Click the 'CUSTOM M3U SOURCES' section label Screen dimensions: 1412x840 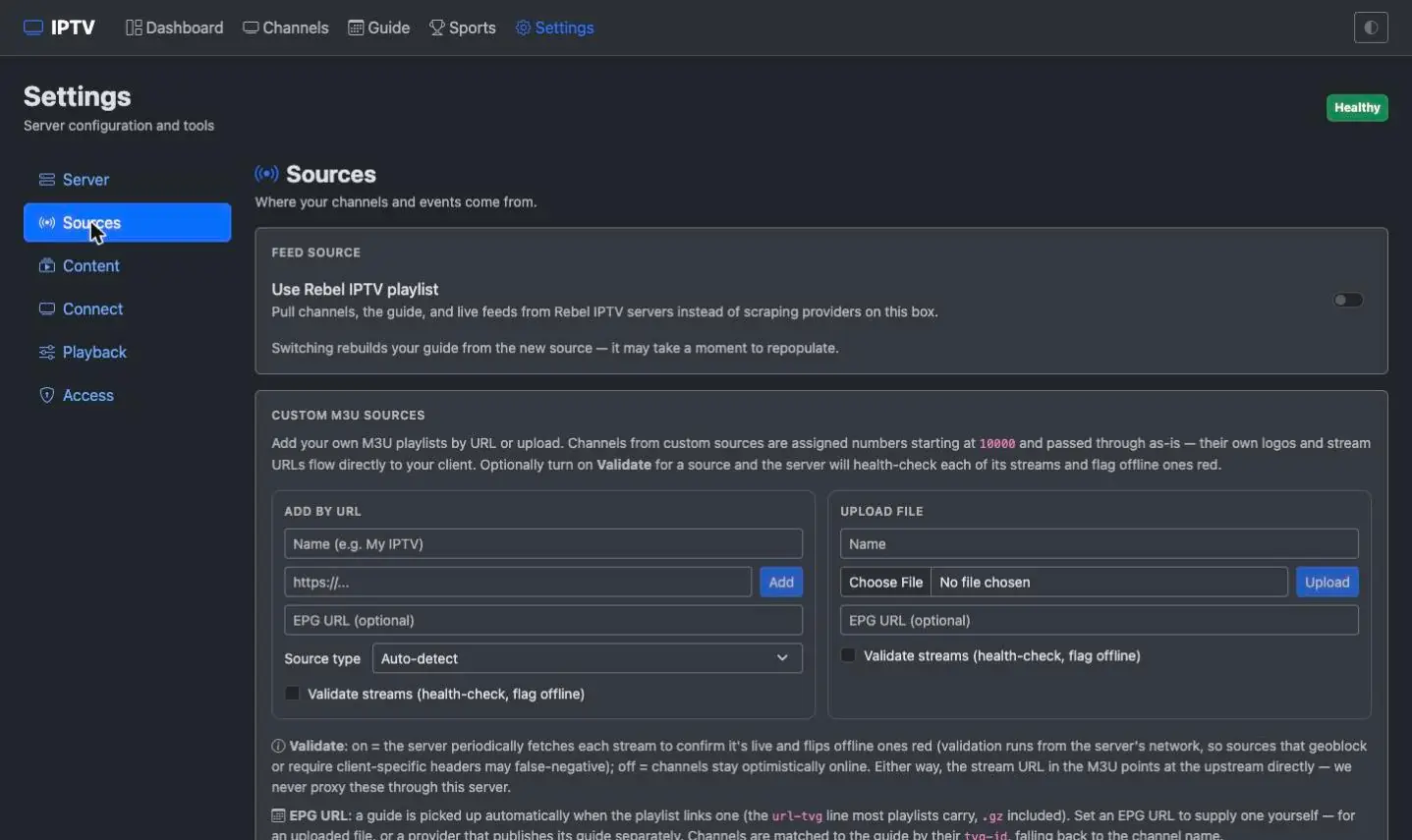(348, 416)
